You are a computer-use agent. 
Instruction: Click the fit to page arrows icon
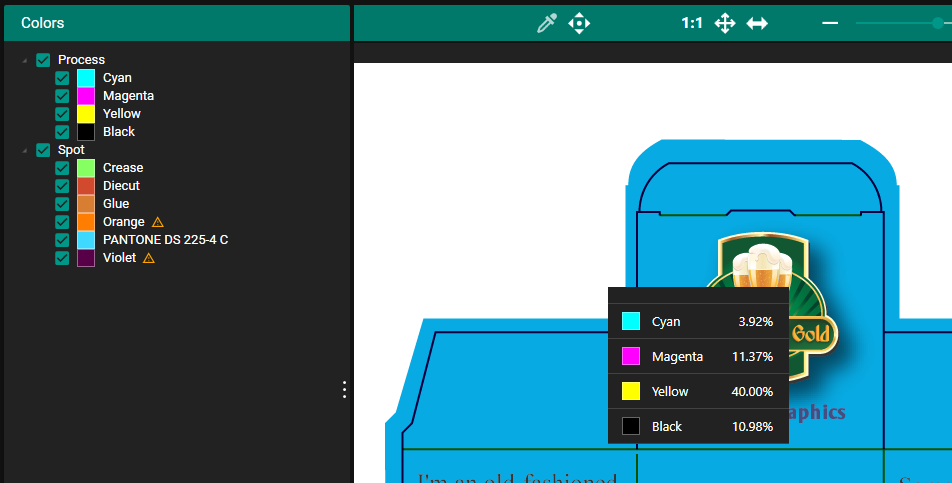[x=725, y=23]
